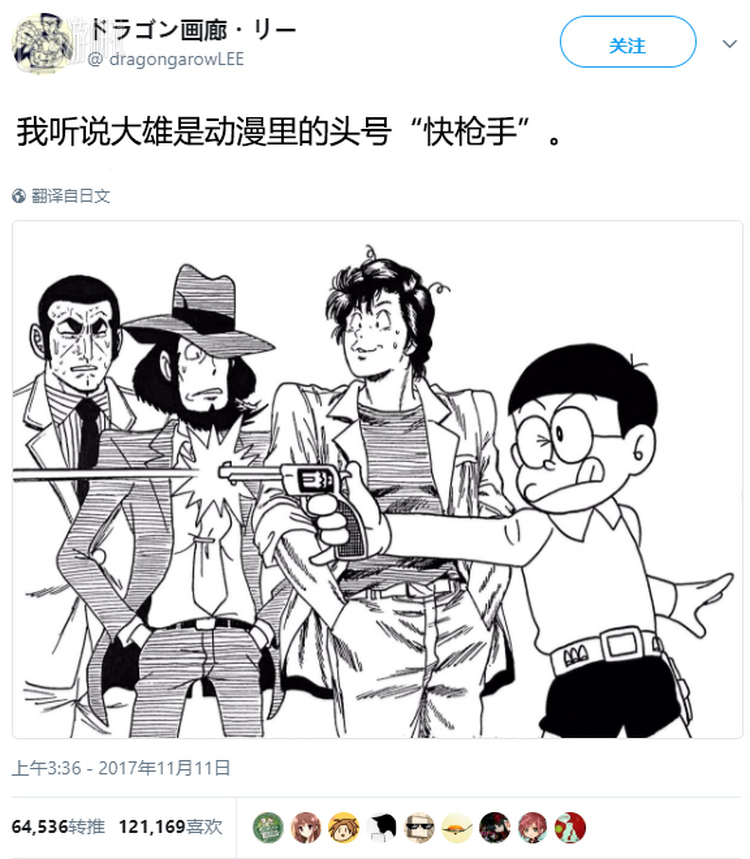Image resolution: width=750 pixels, height=859 pixels.
Task: Open the red and mint liker avatar
Action: [x=570, y=827]
